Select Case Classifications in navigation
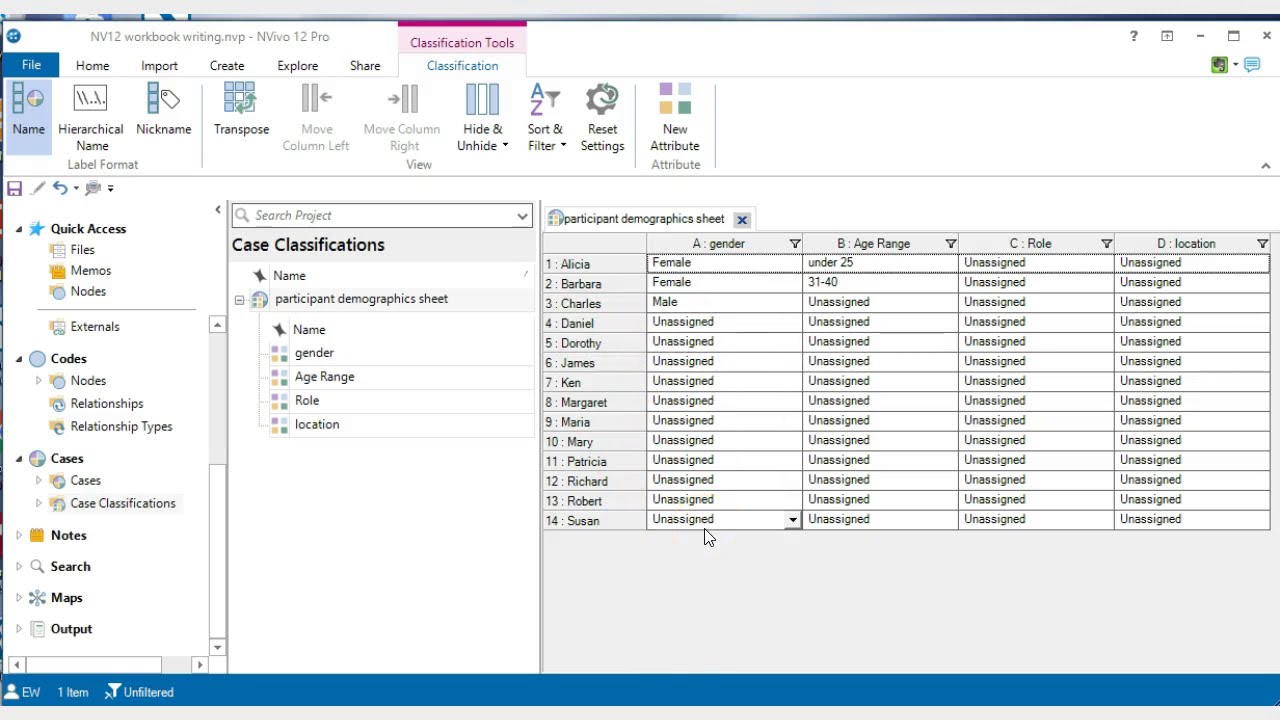Image resolution: width=1280 pixels, height=720 pixels. pos(122,504)
